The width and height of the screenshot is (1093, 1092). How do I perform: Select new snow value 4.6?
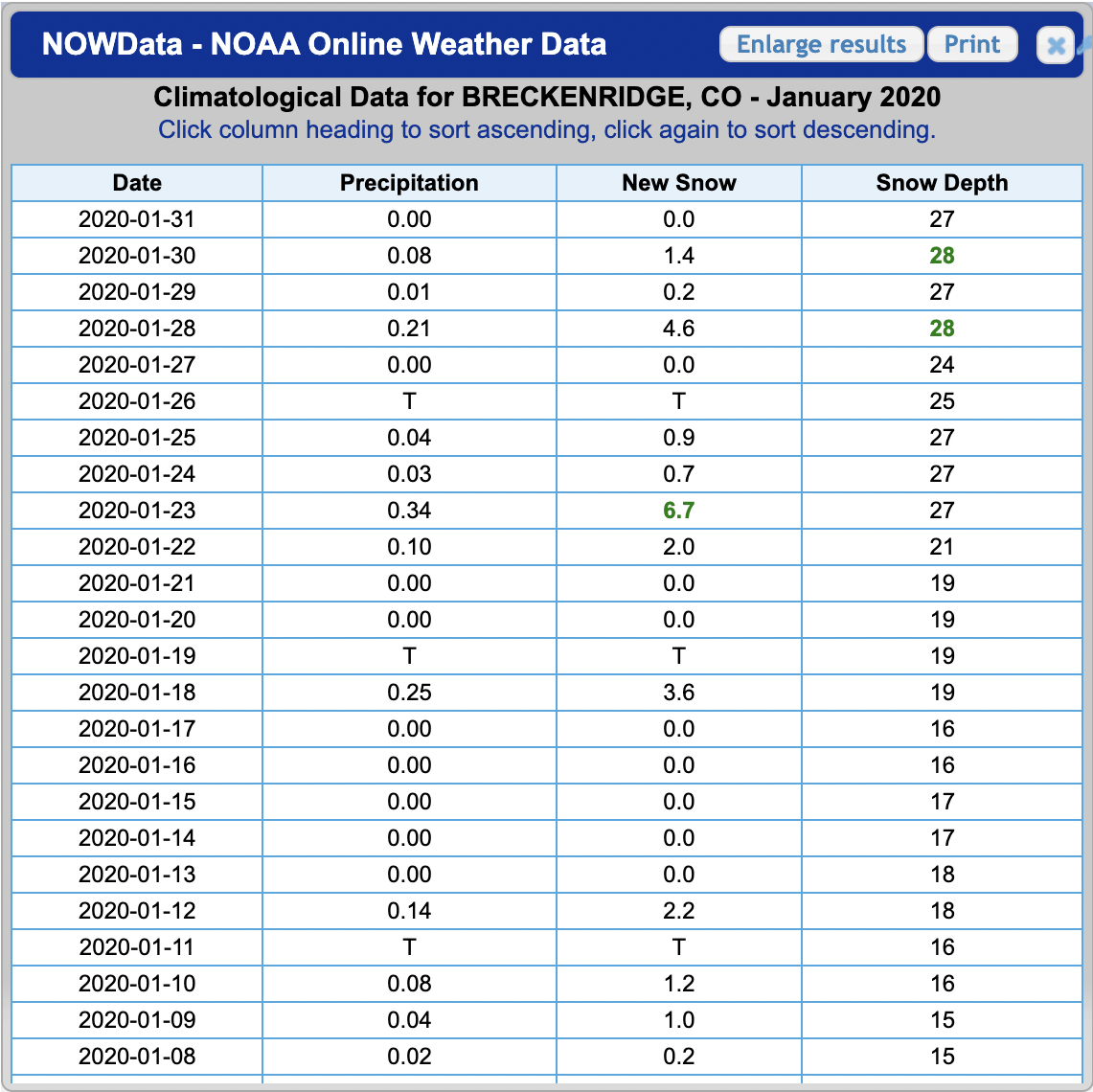coord(679,329)
